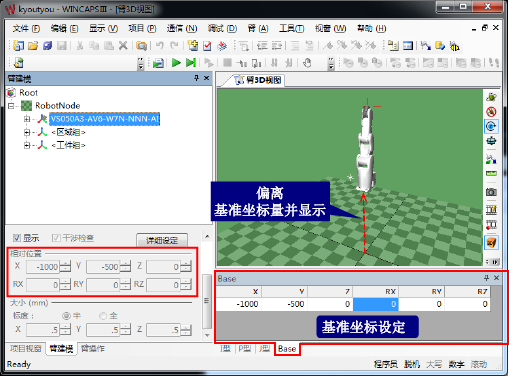Click the red prohibited circle icon beside 3D view
Screen dimensions: 509x377
(491, 112)
